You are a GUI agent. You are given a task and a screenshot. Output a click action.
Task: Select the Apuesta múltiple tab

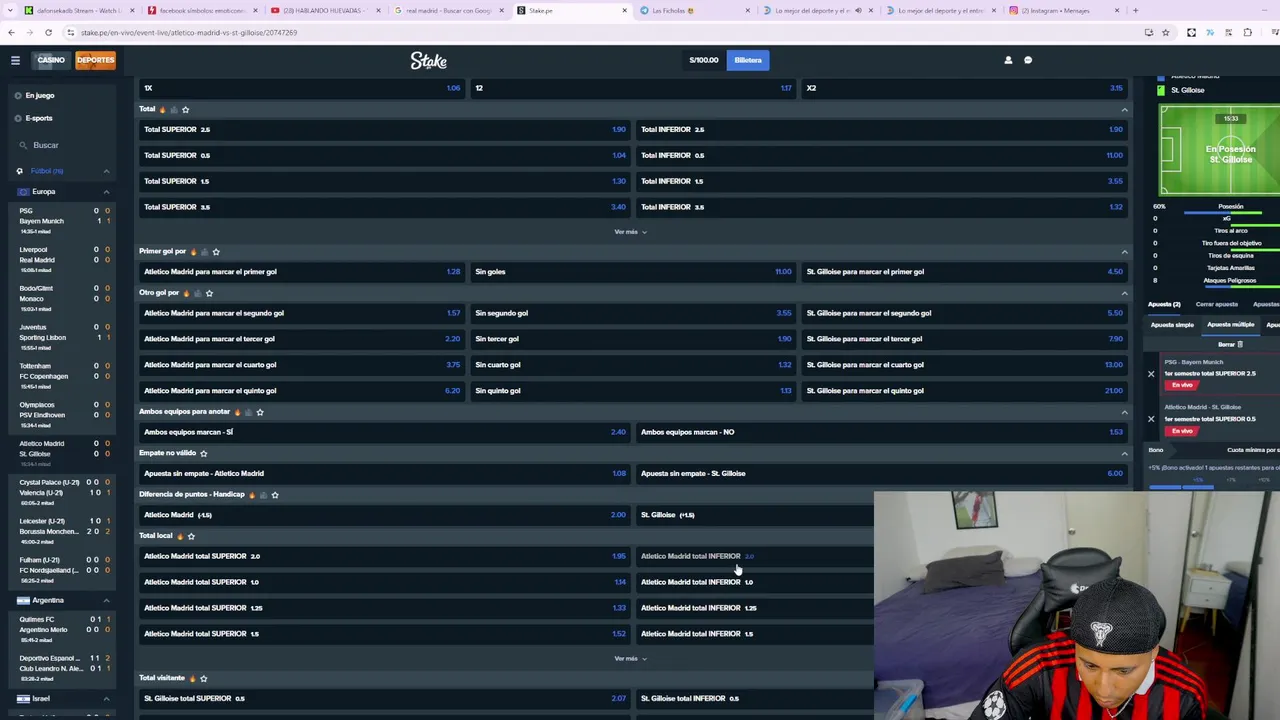point(1230,325)
